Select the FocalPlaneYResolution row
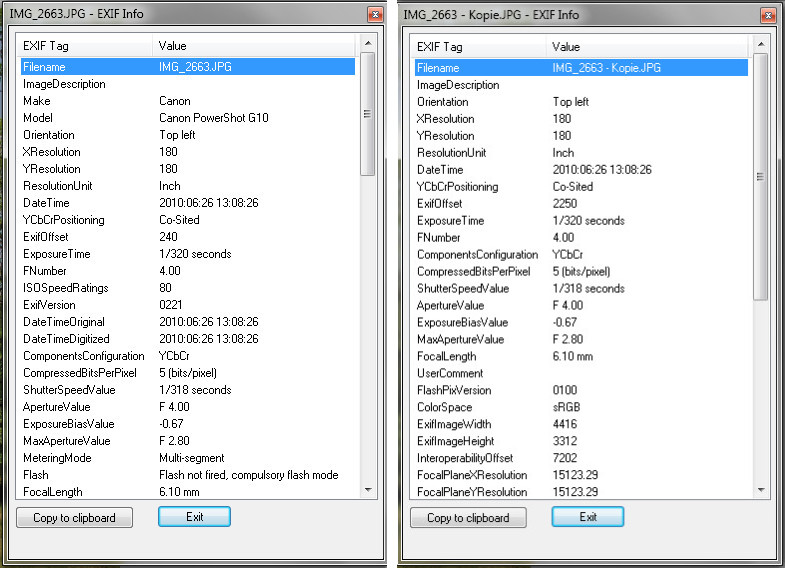 click(581, 491)
